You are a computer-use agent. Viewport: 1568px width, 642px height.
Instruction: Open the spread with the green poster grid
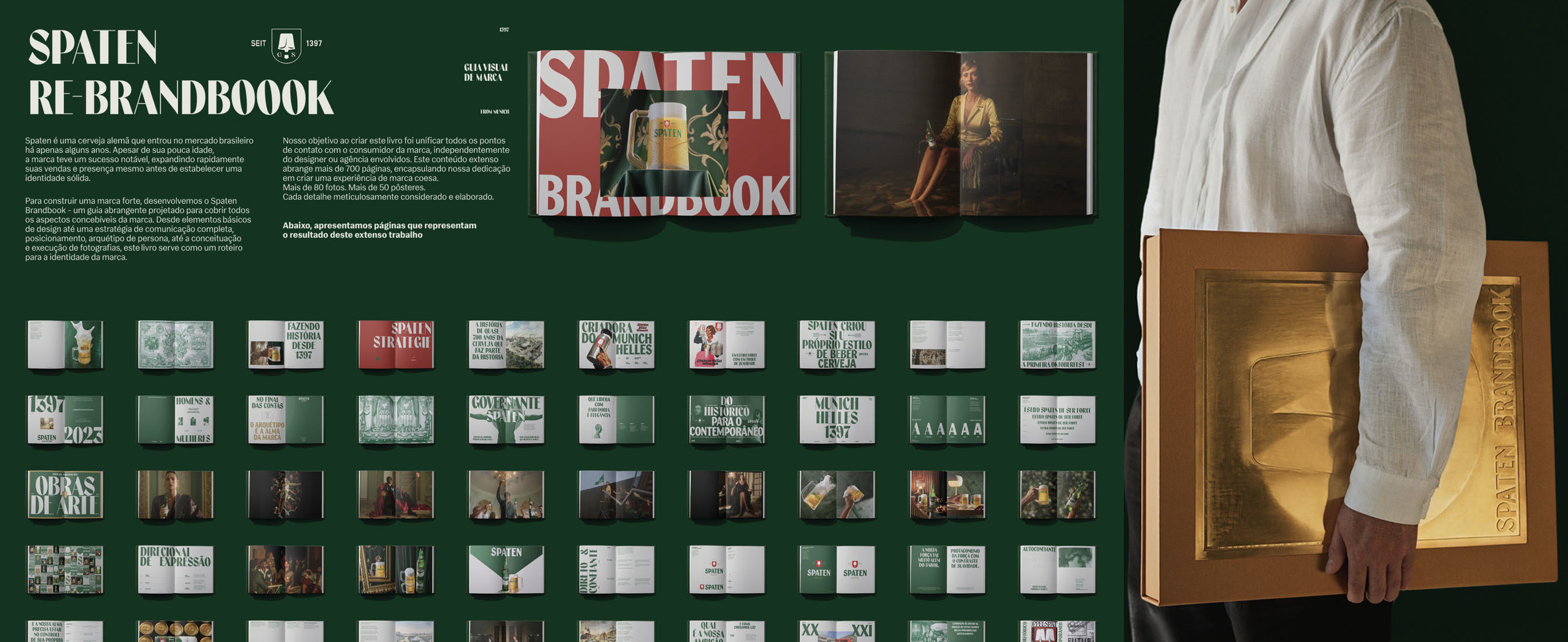click(65, 569)
